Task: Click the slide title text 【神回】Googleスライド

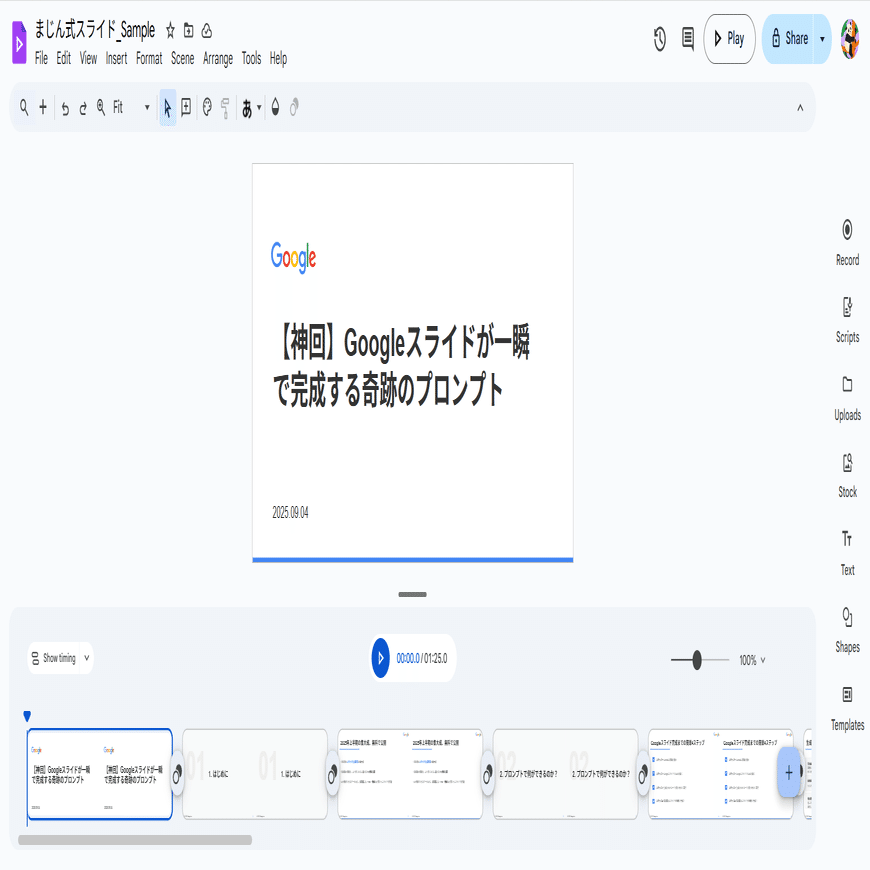Action: [x=401, y=366]
